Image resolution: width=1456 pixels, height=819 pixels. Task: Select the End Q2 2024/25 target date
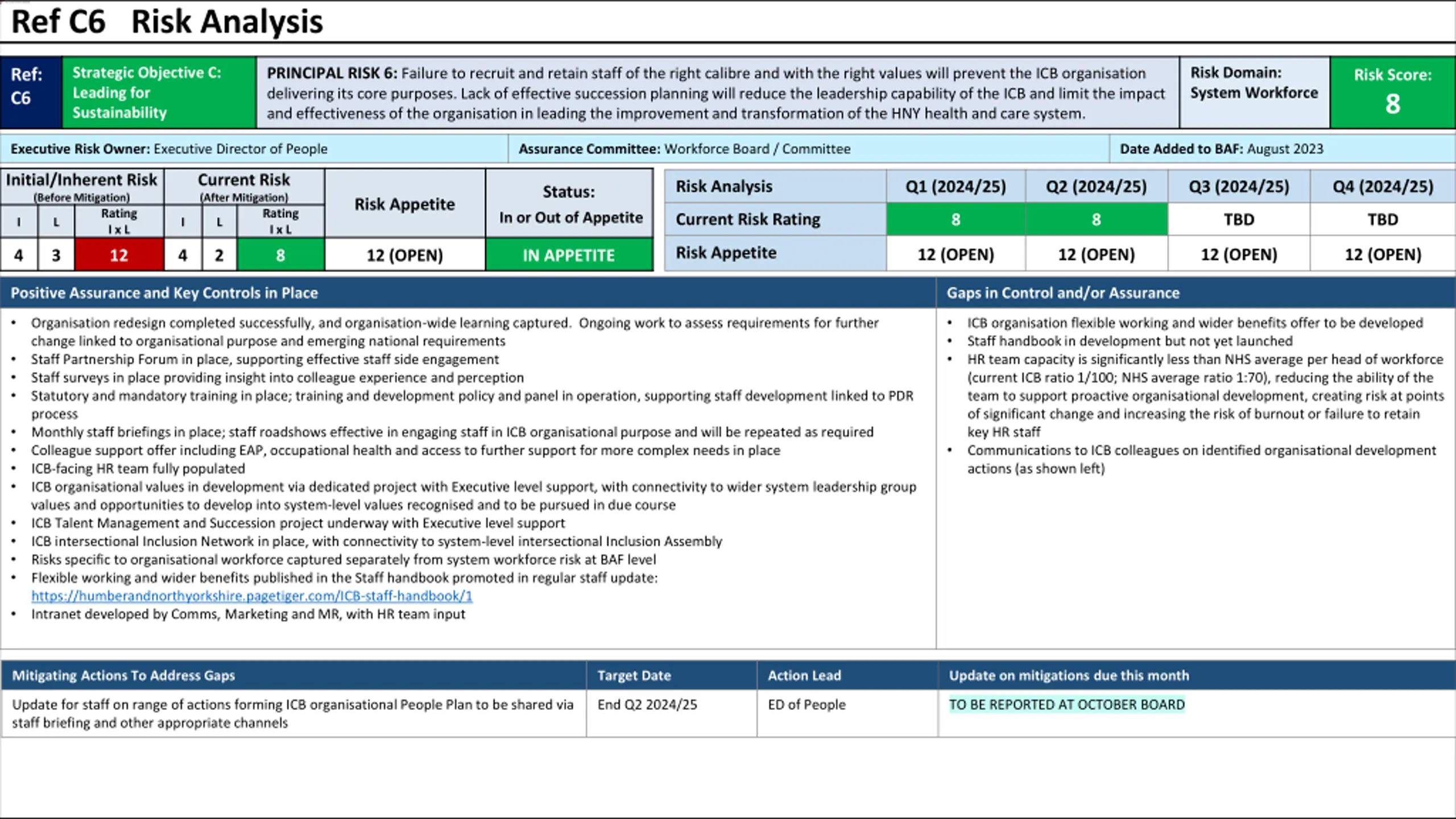pos(647,704)
